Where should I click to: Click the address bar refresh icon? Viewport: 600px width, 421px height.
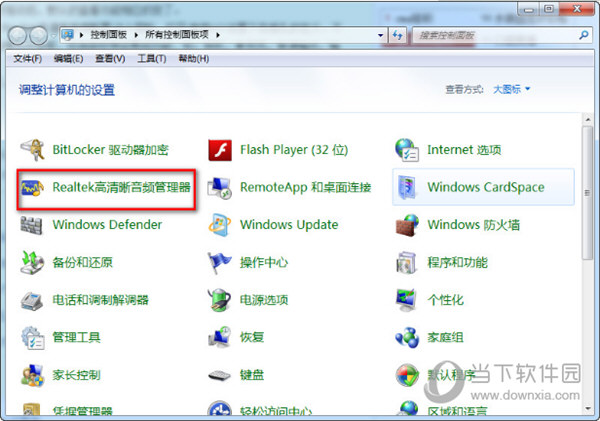(398, 36)
